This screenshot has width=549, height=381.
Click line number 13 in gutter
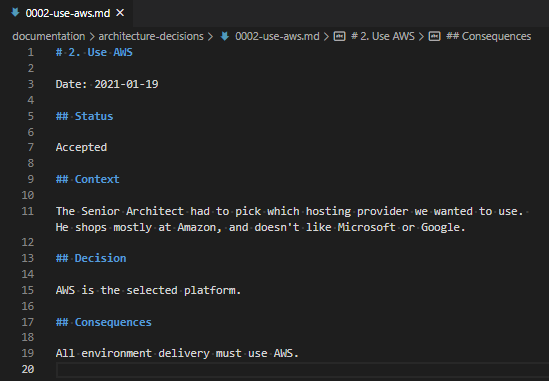tap(28, 258)
